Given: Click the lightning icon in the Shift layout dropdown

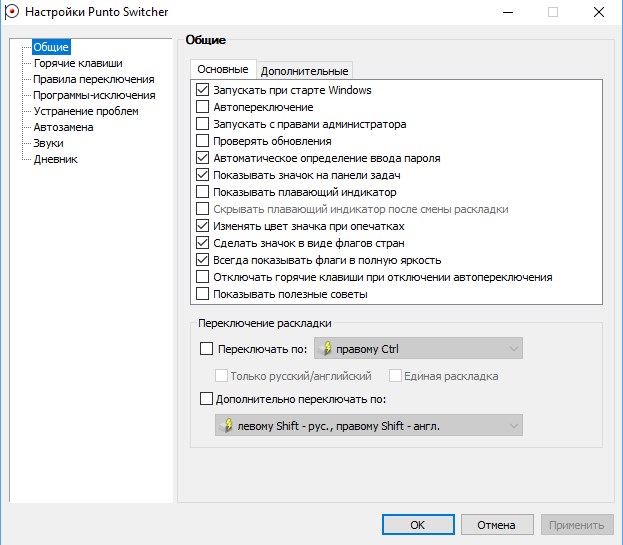Looking at the screenshot, I should click(x=228, y=425).
